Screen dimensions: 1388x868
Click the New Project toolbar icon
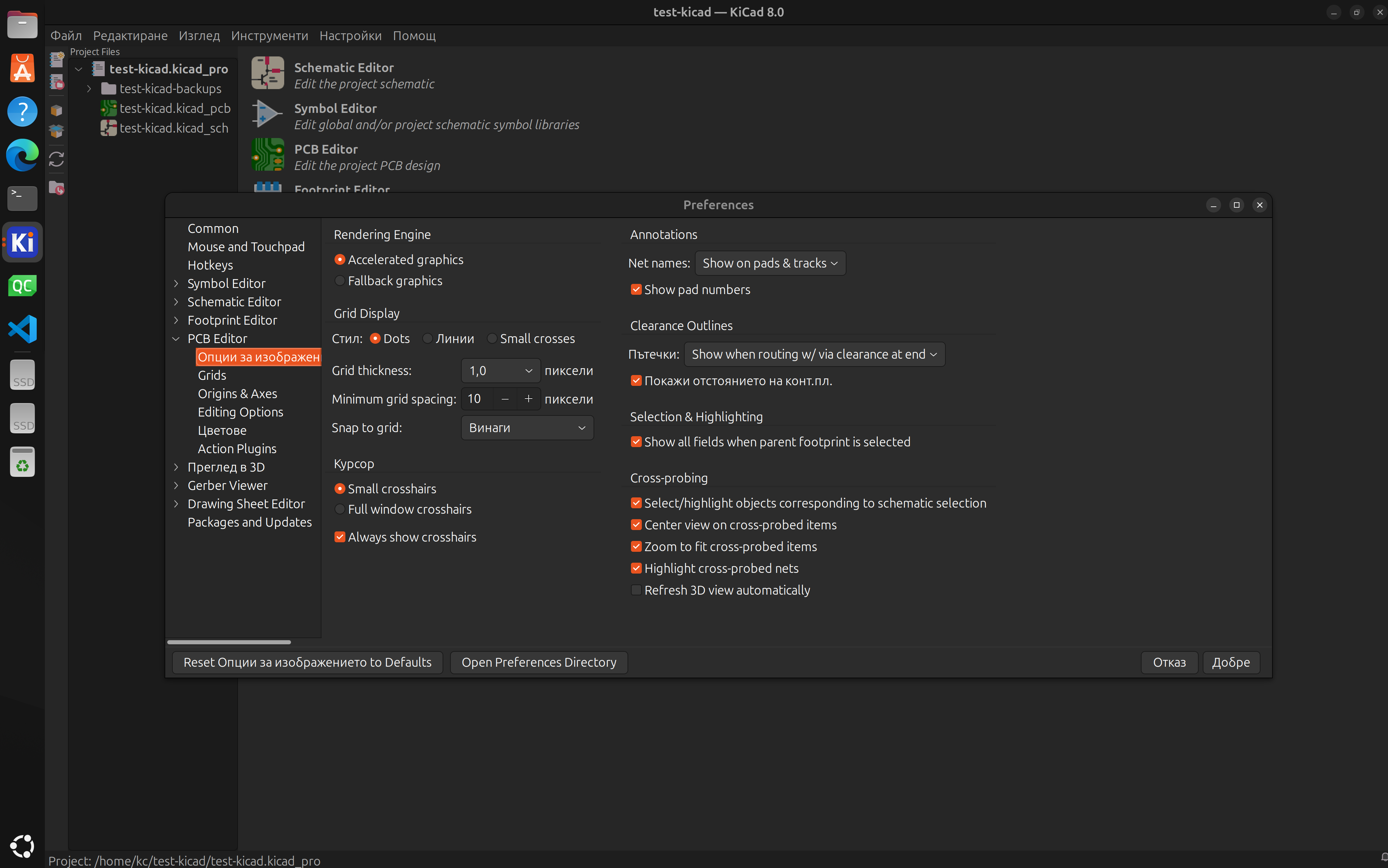pyautogui.click(x=56, y=59)
